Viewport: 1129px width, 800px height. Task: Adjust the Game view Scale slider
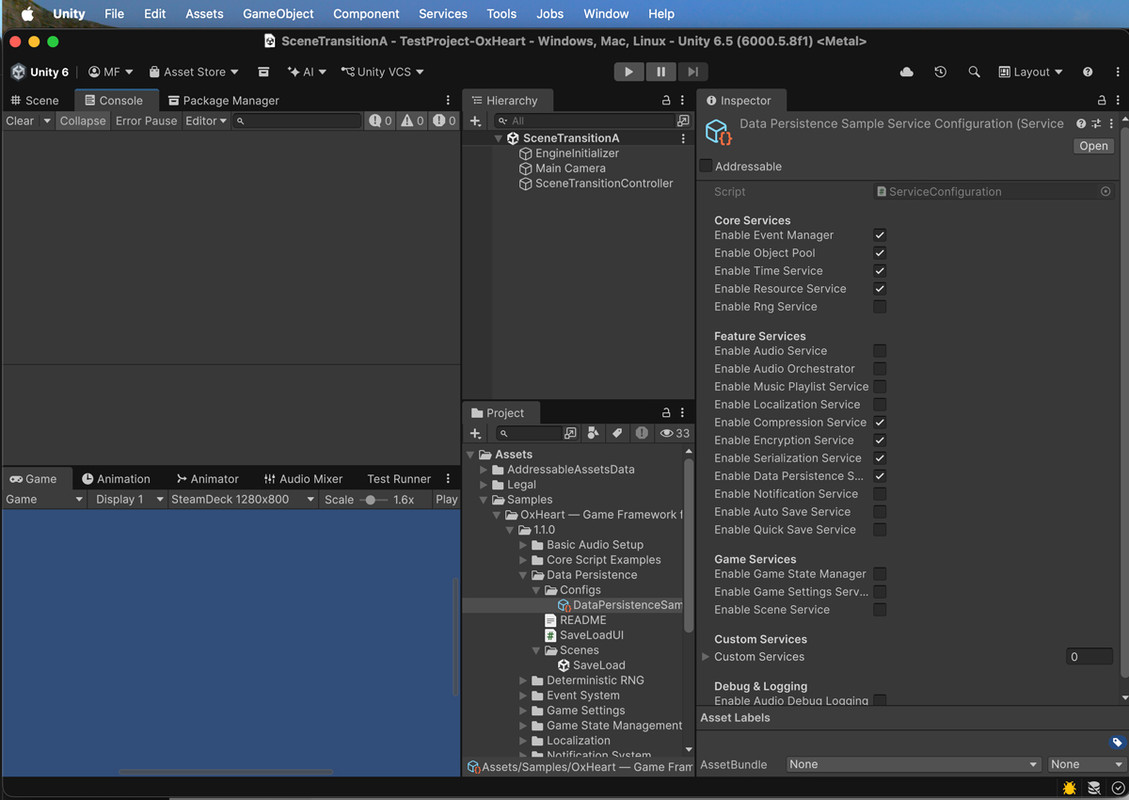[x=373, y=500]
